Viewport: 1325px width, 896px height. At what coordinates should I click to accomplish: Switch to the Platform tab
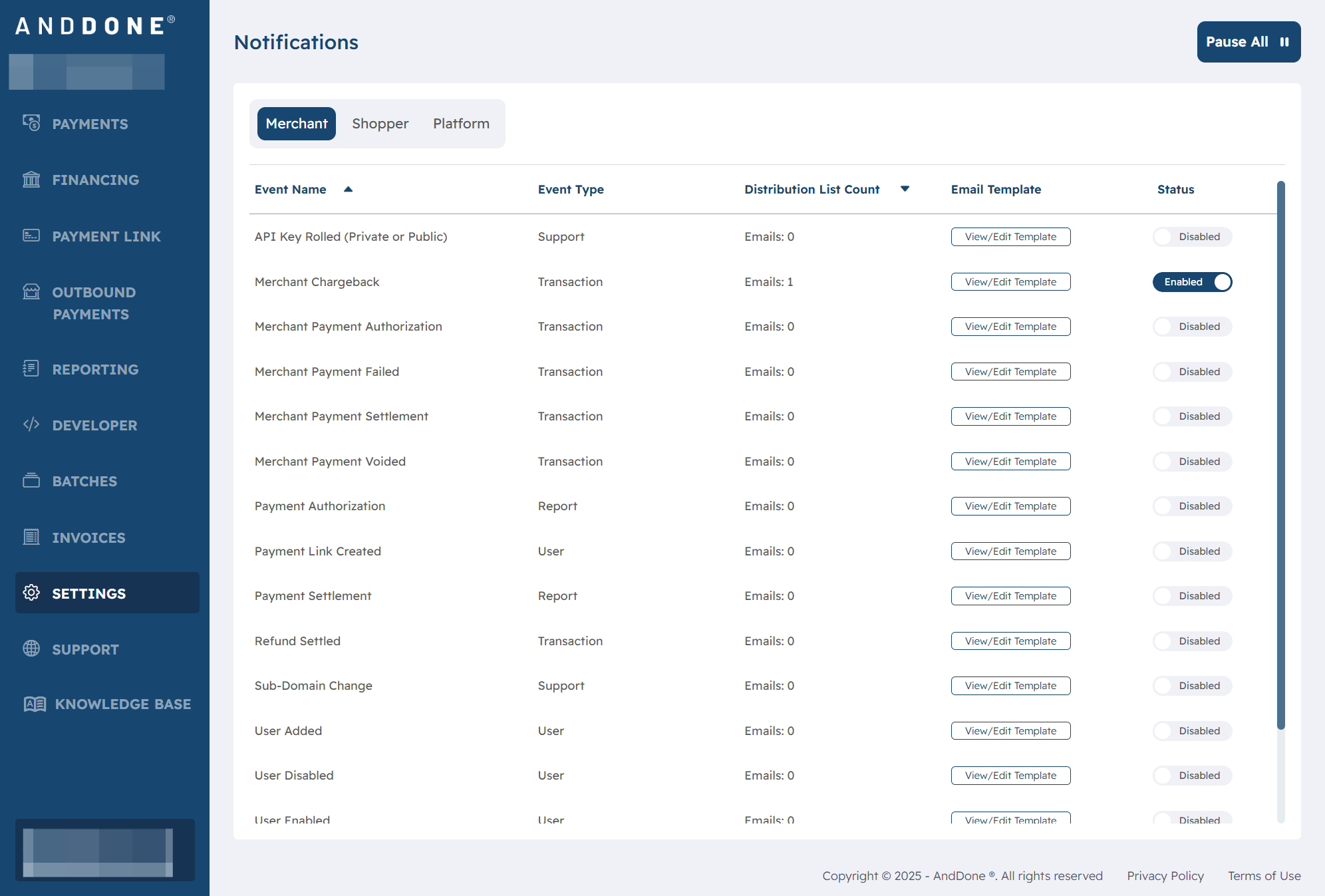(x=461, y=124)
